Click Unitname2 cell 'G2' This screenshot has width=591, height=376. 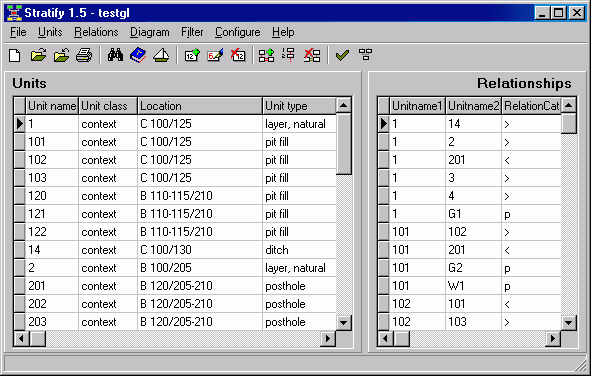tap(473, 268)
